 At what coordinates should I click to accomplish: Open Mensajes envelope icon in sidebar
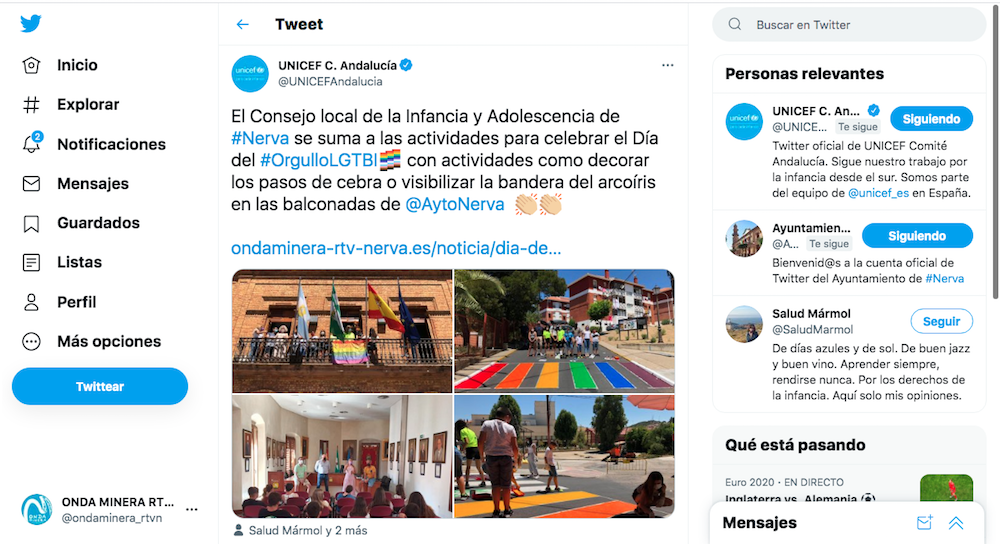click(x=31, y=184)
